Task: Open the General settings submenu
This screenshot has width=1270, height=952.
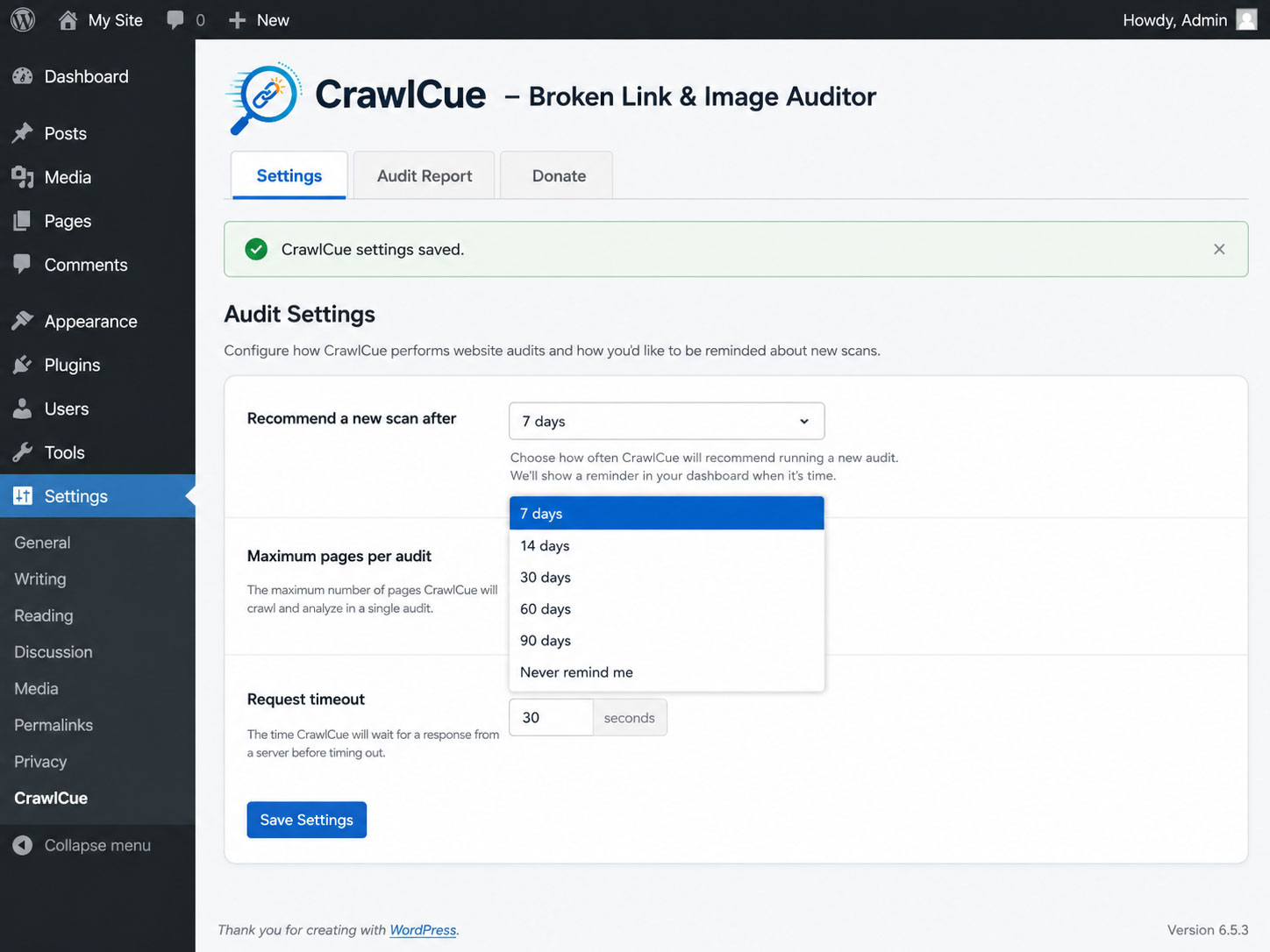Action: [42, 543]
